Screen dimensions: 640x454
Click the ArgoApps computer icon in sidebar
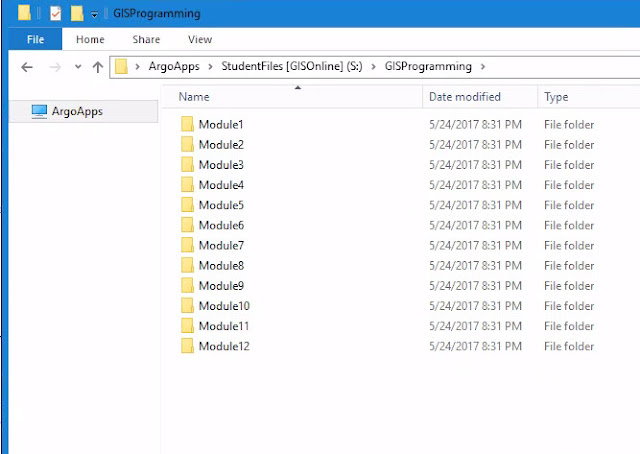coord(39,111)
